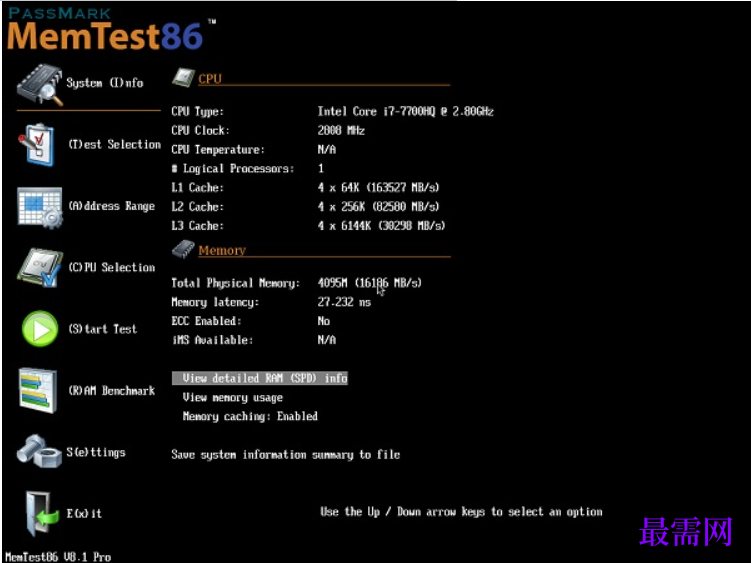The height and width of the screenshot is (563, 751).
Task: Select (A)ddress Range menu label
Action: click(x=112, y=206)
